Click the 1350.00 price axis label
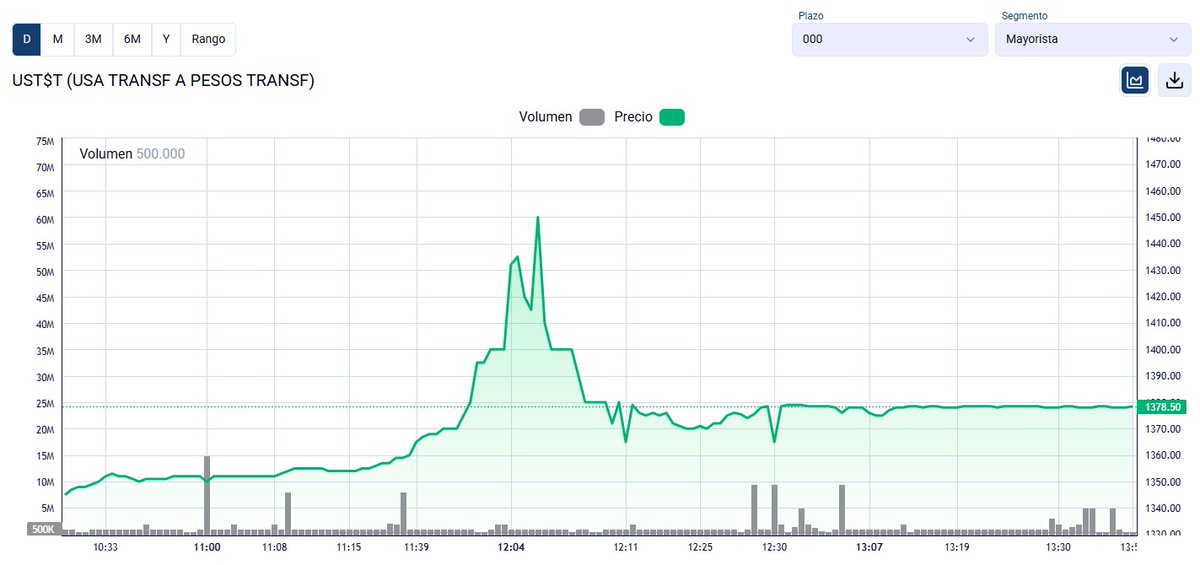 tap(1162, 482)
